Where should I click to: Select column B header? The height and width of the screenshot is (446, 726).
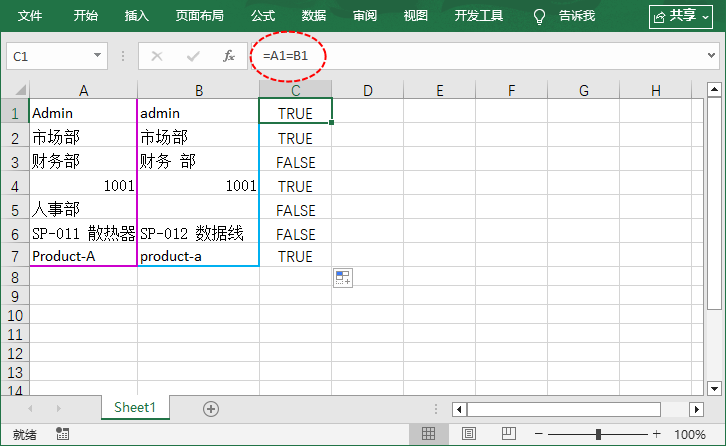(199, 90)
